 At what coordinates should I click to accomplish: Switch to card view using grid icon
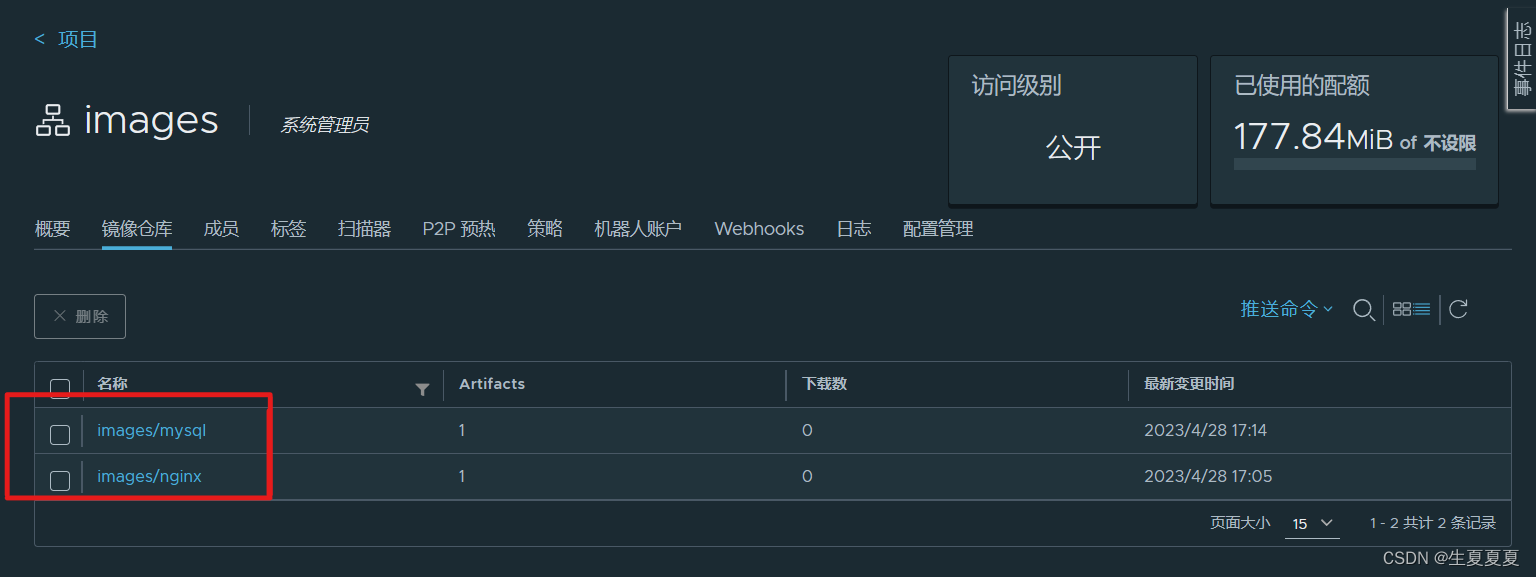click(1402, 309)
